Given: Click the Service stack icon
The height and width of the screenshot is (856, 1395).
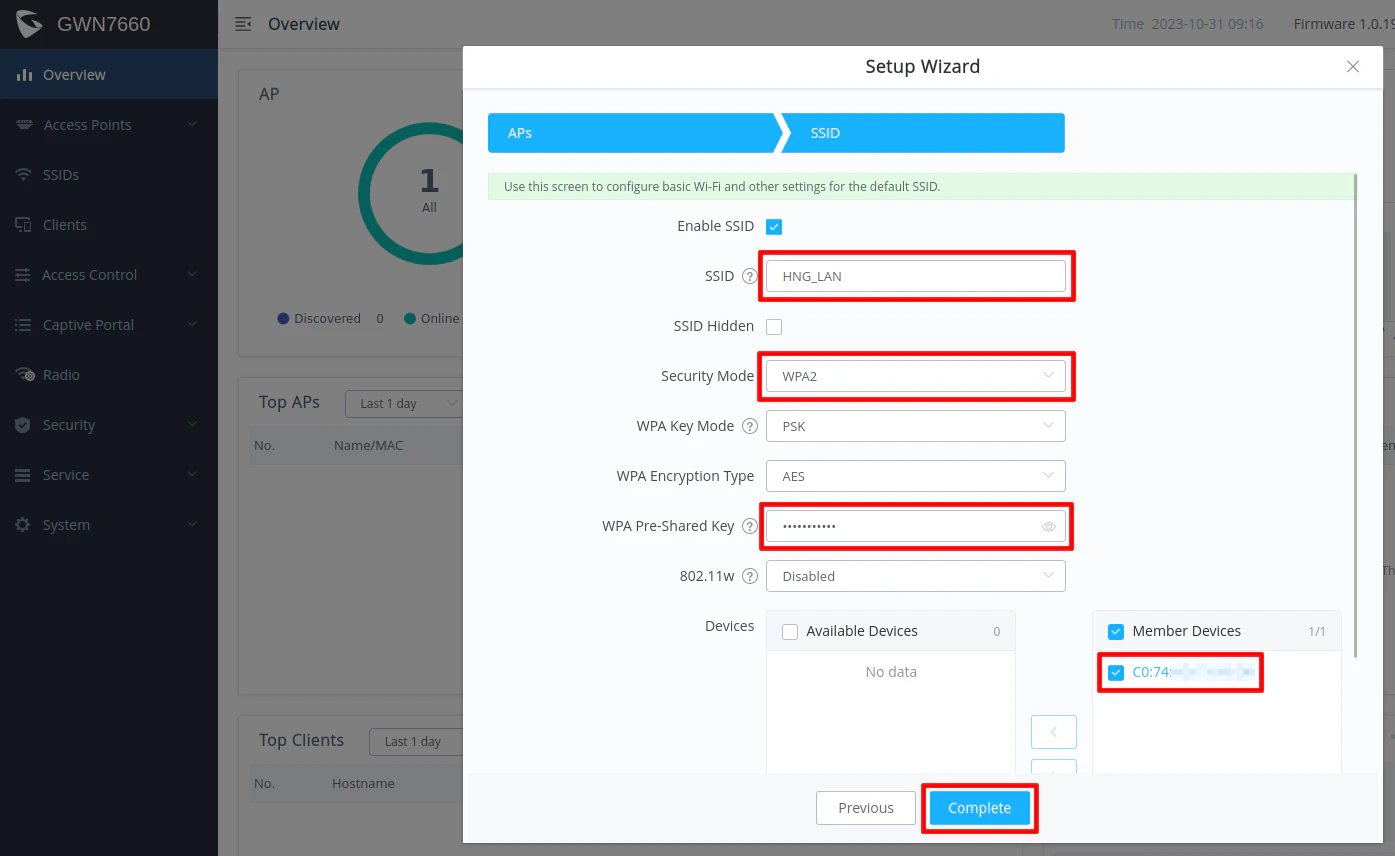Looking at the screenshot, I should click(x=23, y=475).
